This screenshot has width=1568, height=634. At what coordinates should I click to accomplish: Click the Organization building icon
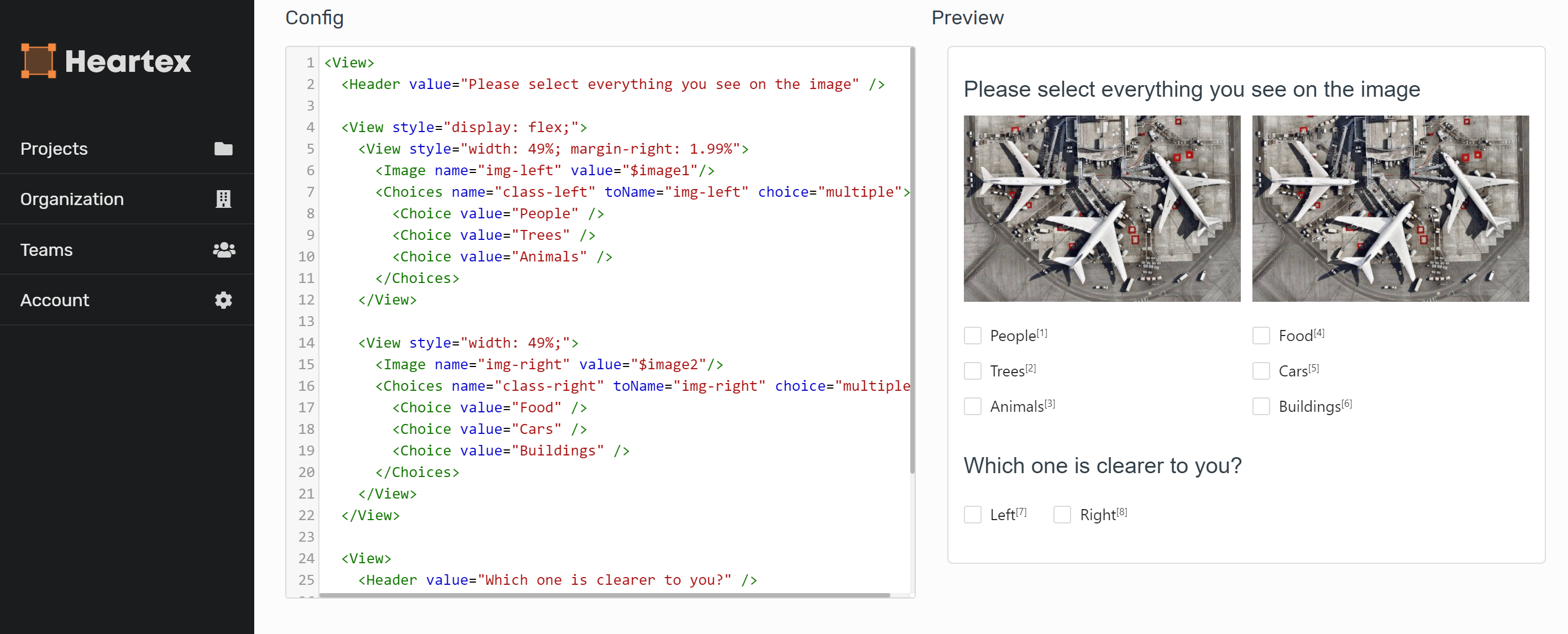(x=223, y=199)
